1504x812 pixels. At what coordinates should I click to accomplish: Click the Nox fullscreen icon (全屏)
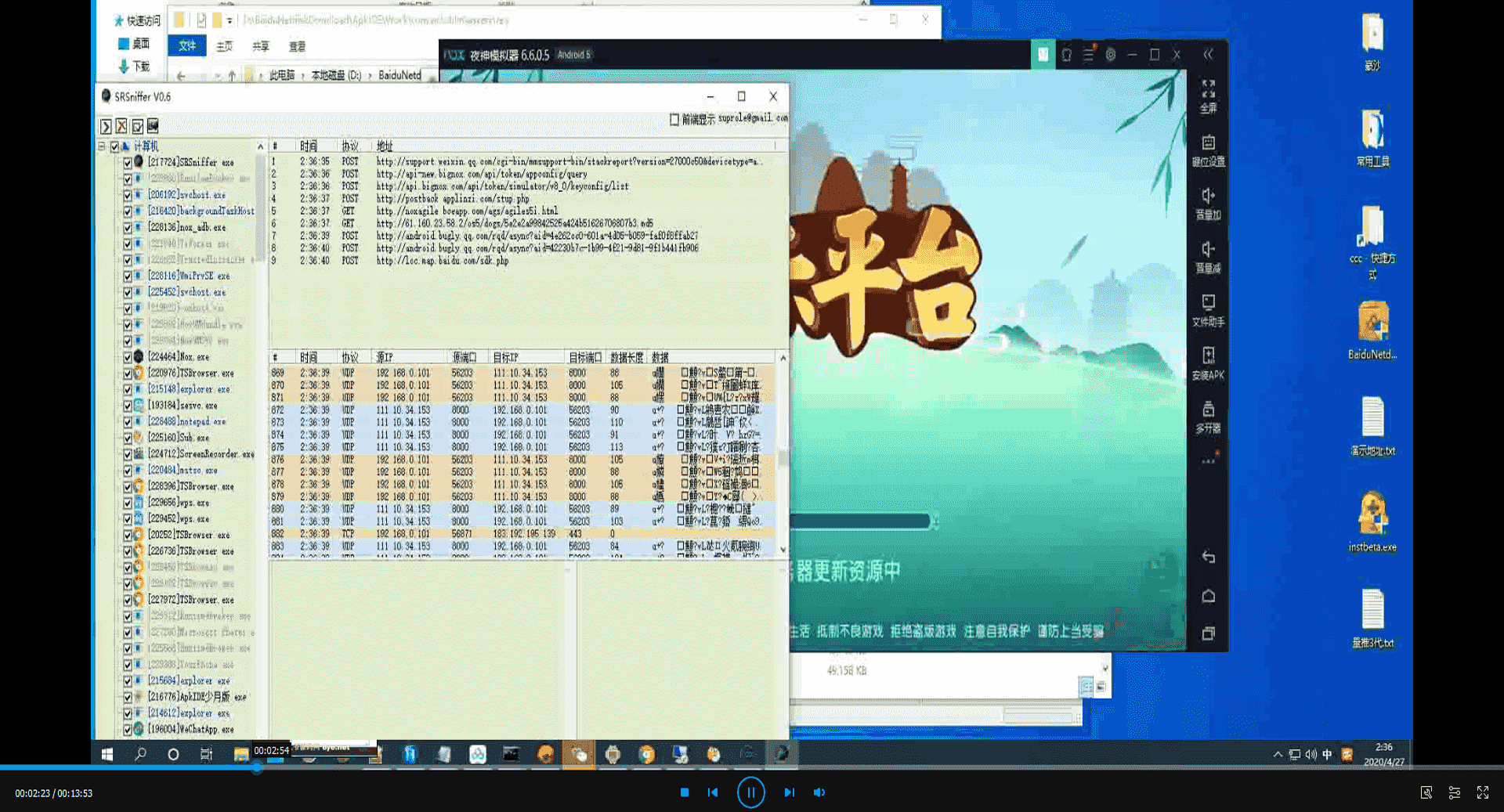coord(1208,96)
